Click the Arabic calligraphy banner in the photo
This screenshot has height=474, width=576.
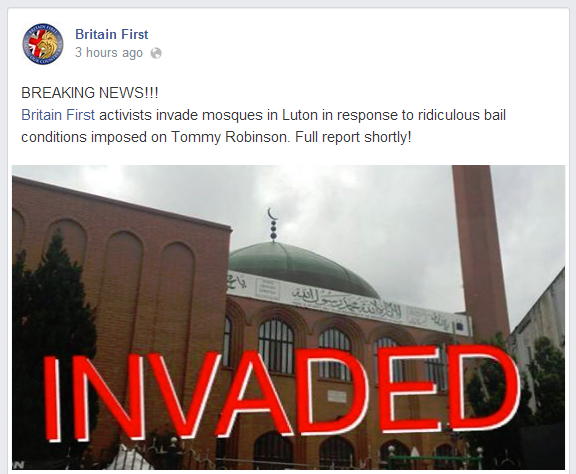[x=347, y=301]
